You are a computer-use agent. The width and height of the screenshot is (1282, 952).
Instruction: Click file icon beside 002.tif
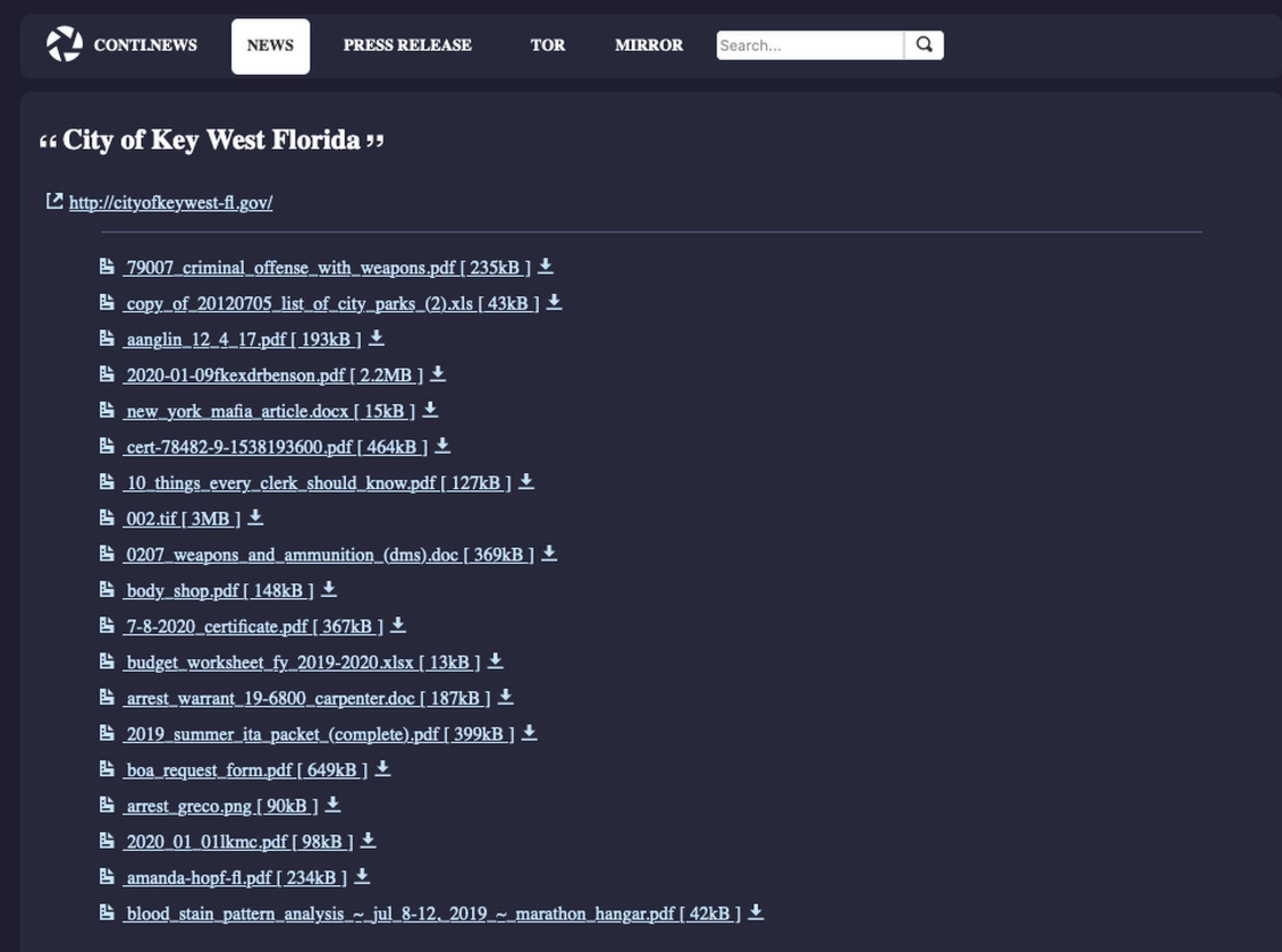tap(107, 517)
